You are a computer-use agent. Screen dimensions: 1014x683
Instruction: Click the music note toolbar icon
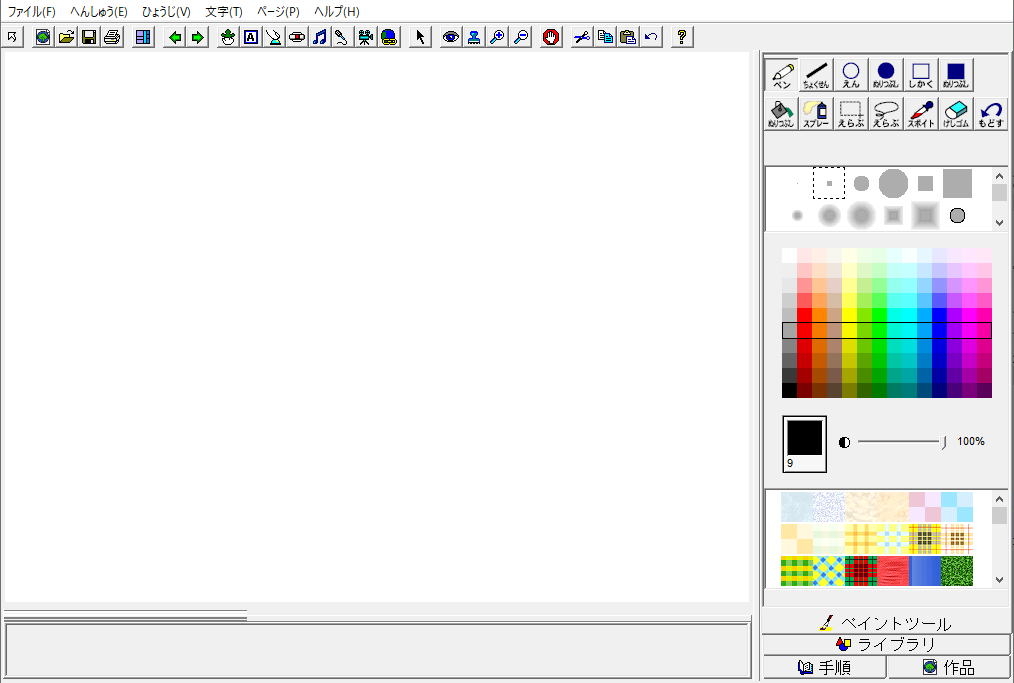coord(319,37)
